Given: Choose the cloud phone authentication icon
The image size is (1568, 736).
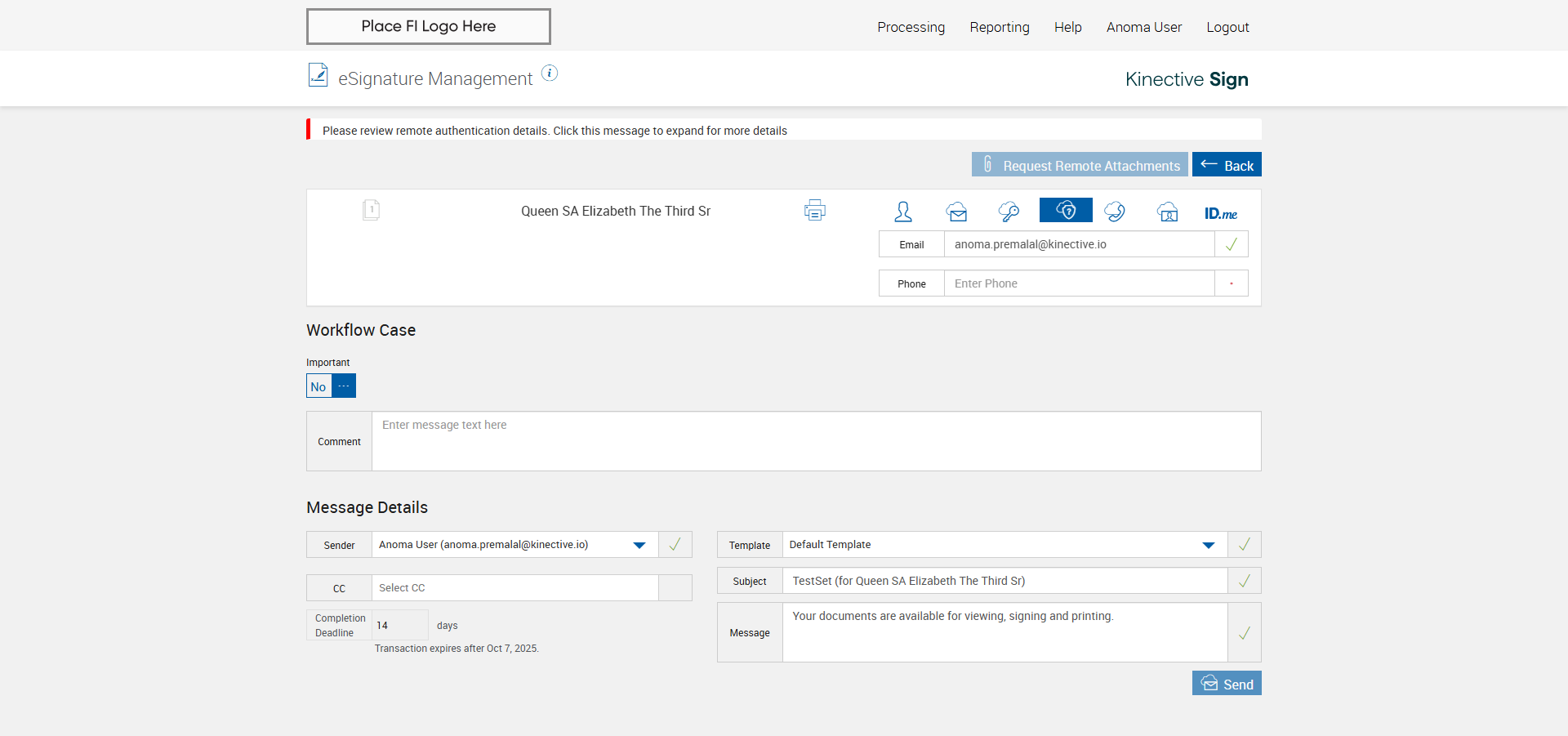Looking at the screenshot, I should point(1115,212).
